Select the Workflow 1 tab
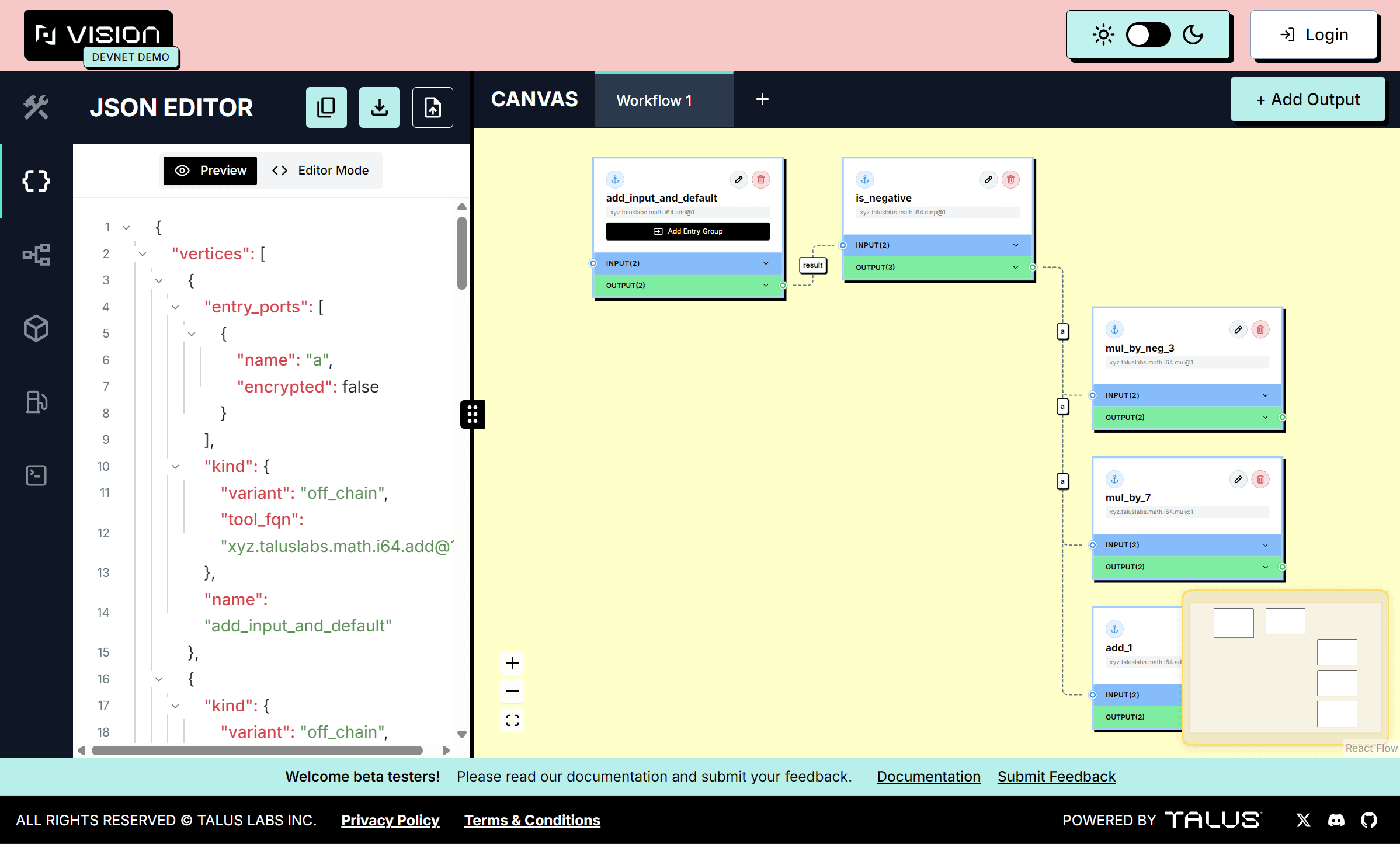The height and width of the screenshot is (844, 1400). pyautogui.click(x=663, y=100)
